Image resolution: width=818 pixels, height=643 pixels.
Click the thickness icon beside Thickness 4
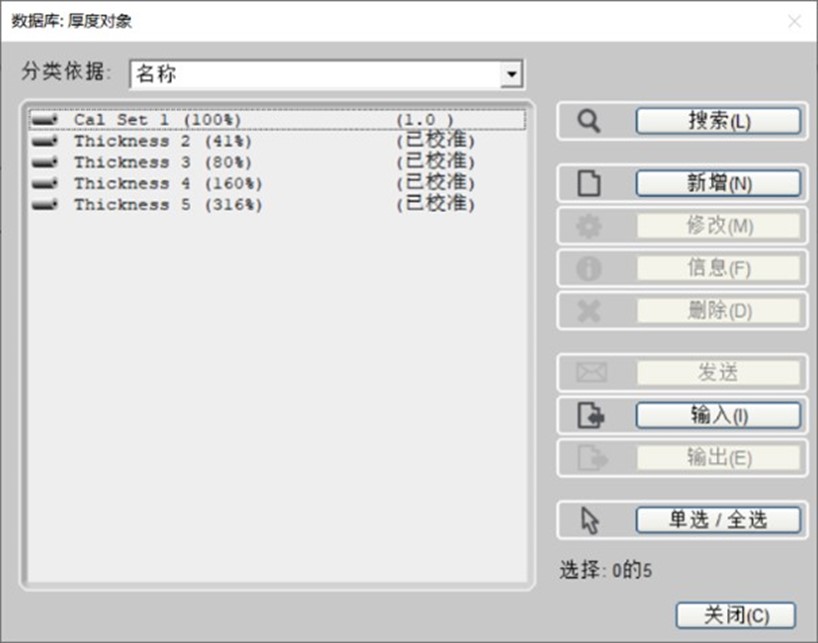point(45,183)
